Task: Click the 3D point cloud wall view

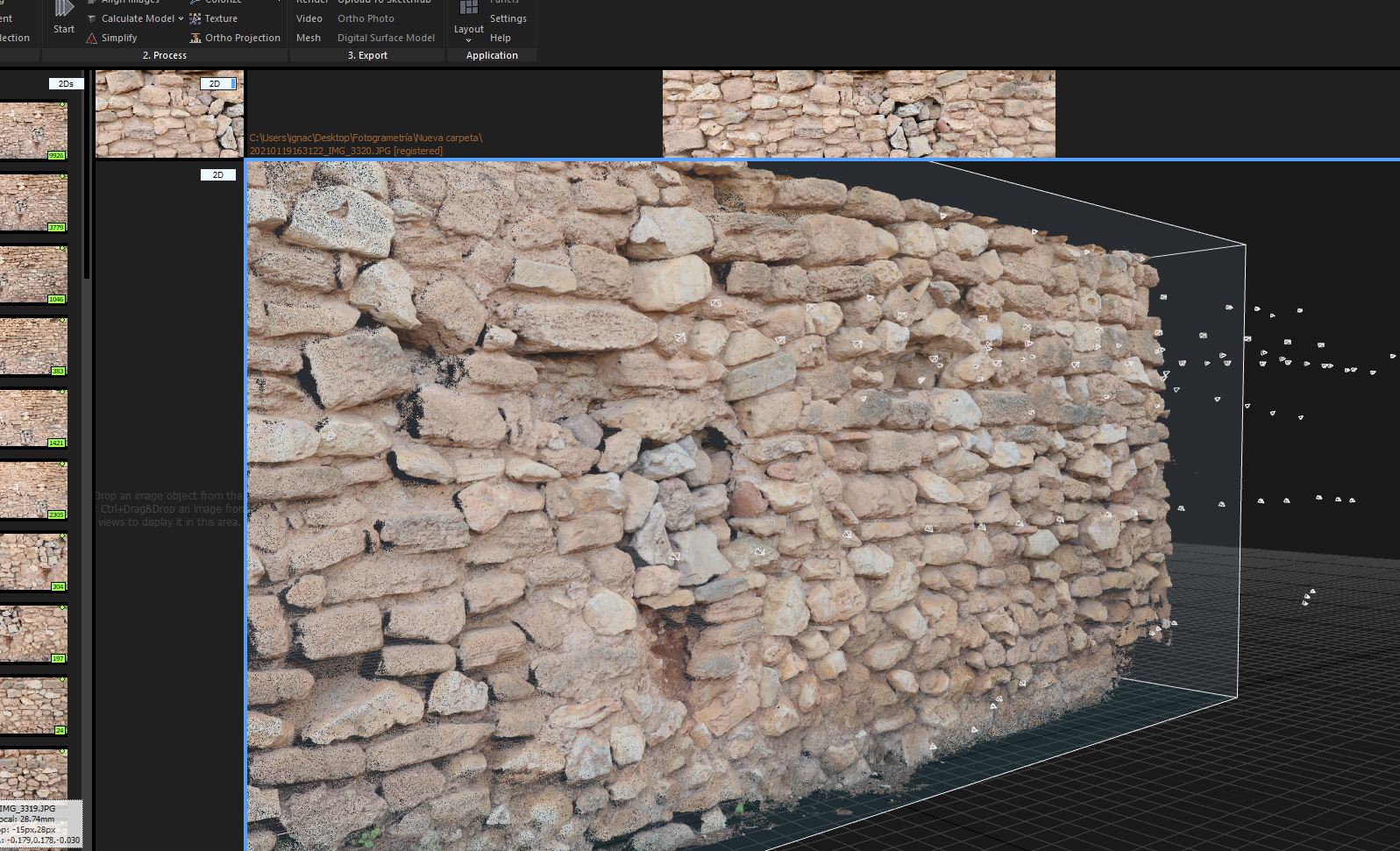Action: coord(822,505)
